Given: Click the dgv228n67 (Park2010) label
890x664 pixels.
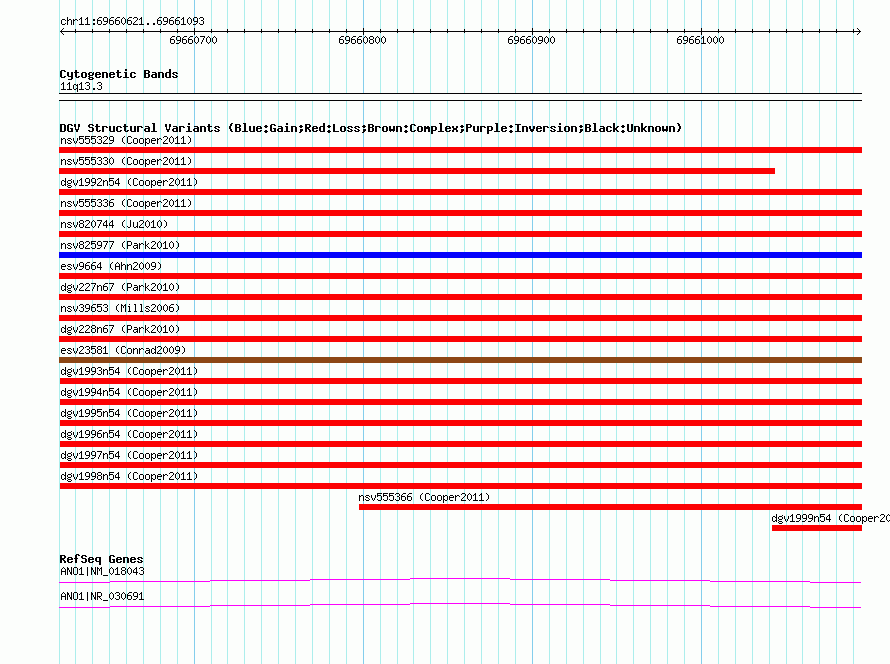Looking at the screenshot, I should [120, 329].
